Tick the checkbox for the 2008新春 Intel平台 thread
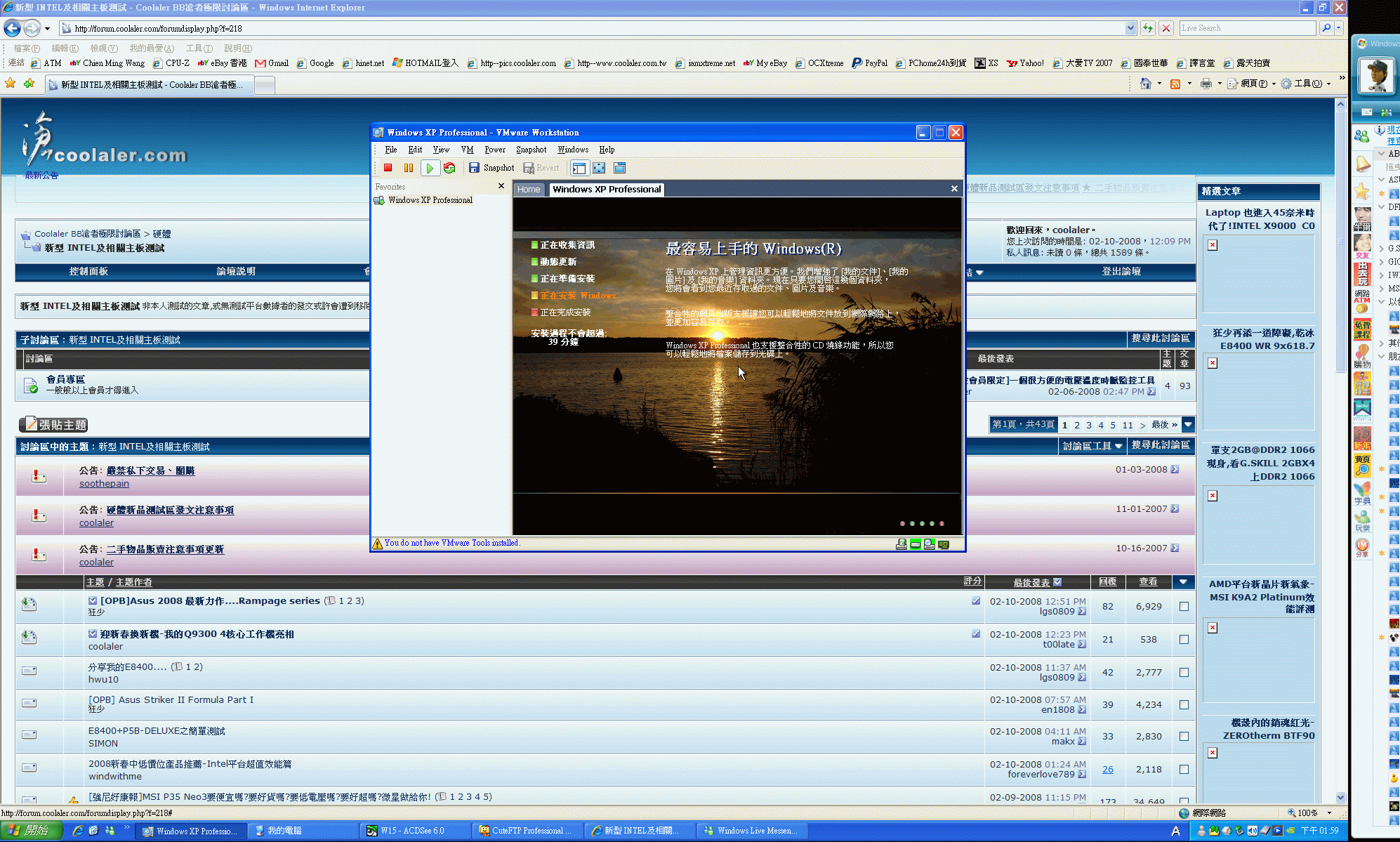1400x842 pixels. click(x=1184, y=769)
